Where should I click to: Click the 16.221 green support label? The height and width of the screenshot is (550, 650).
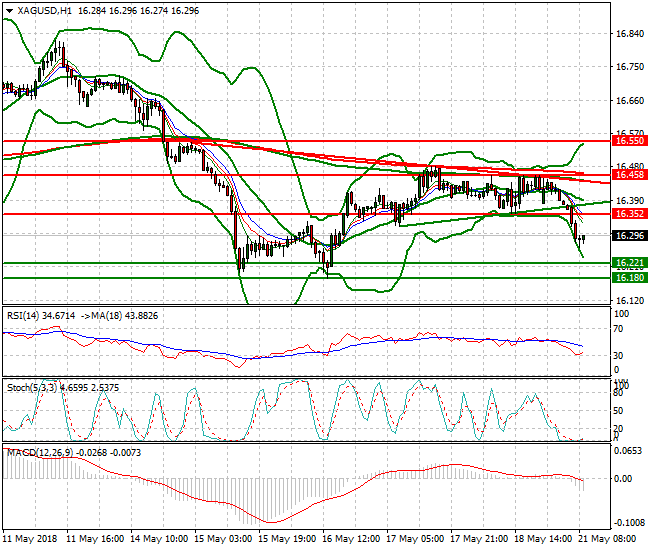(x=630, y=263)
